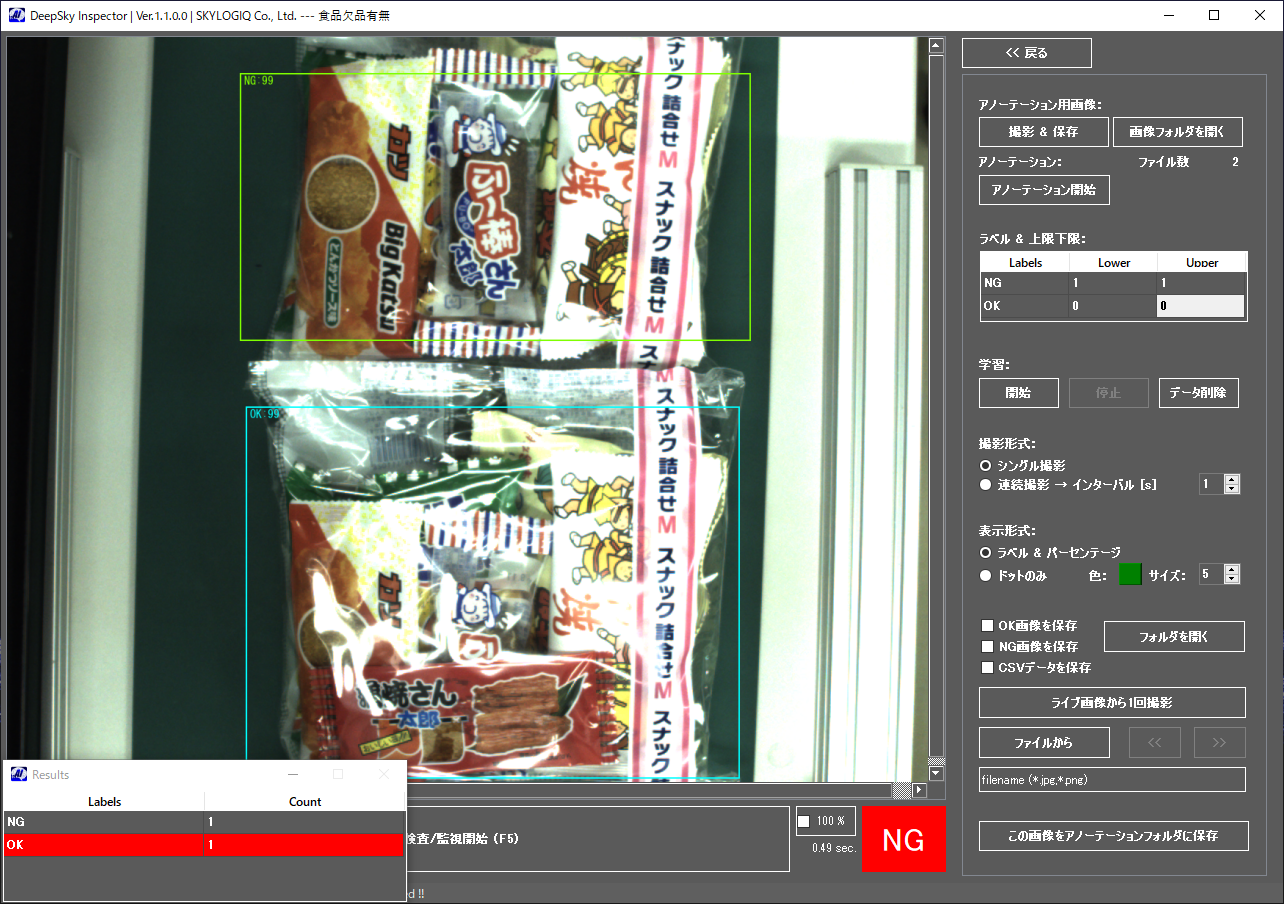1284x904 pixels.
Task: Decrease the dot サイズ value
Action: 1232,579
